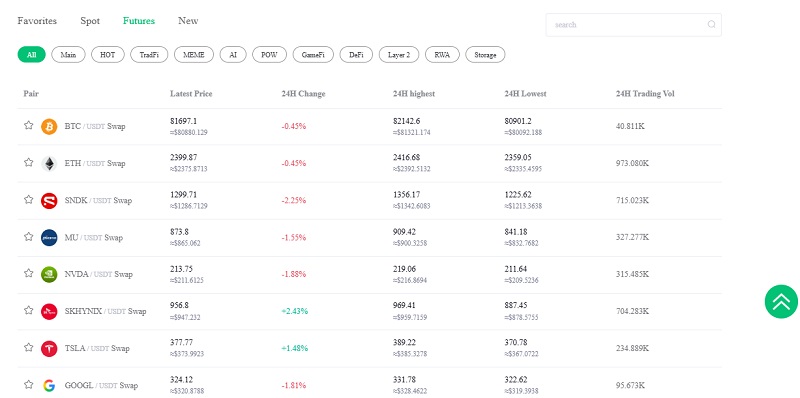Image resolution: width=800 pixels, height=398 pixels.
Task: Click the 24H Trading Vol header
Action: 645,94
